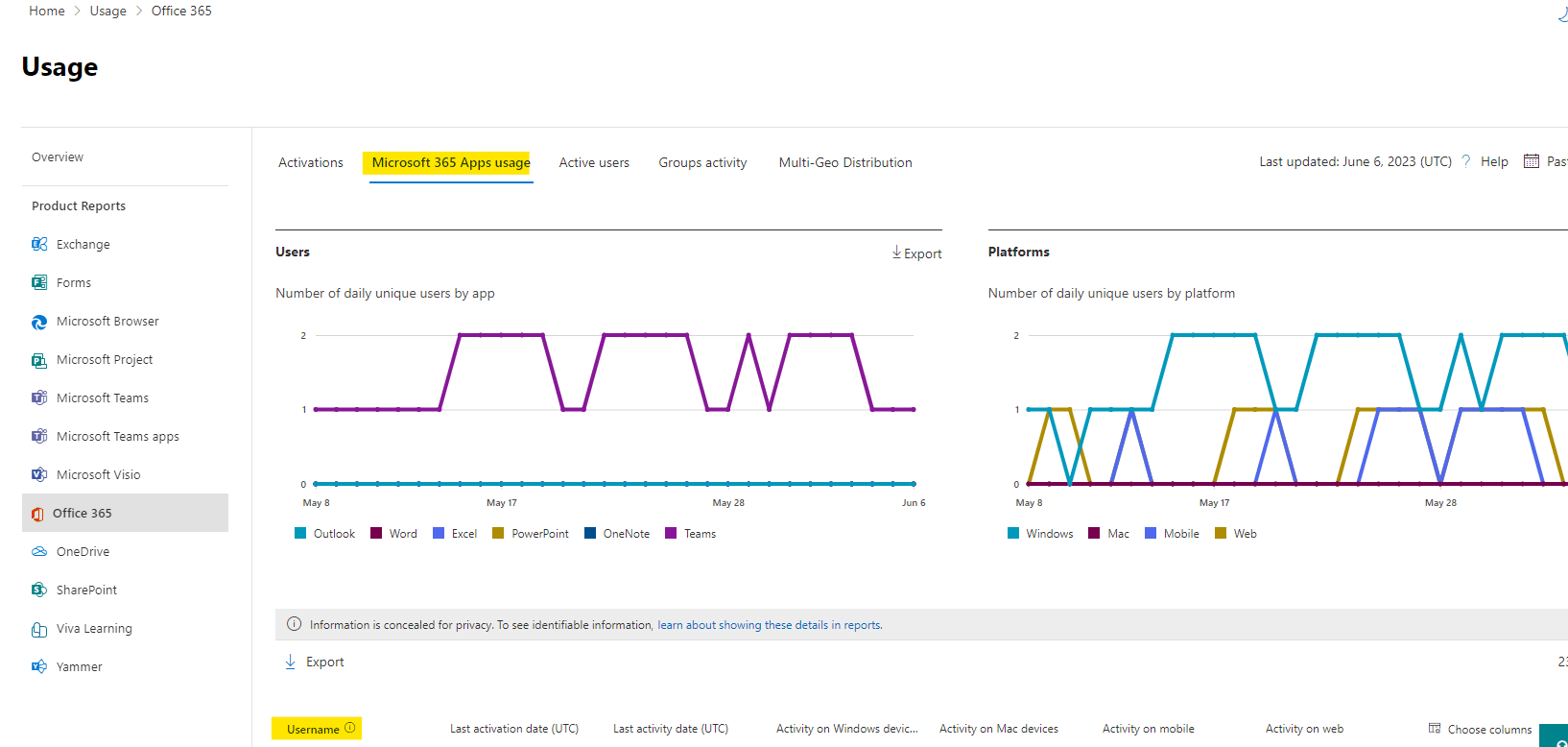Switch to the Activations tab

[310, 162]
